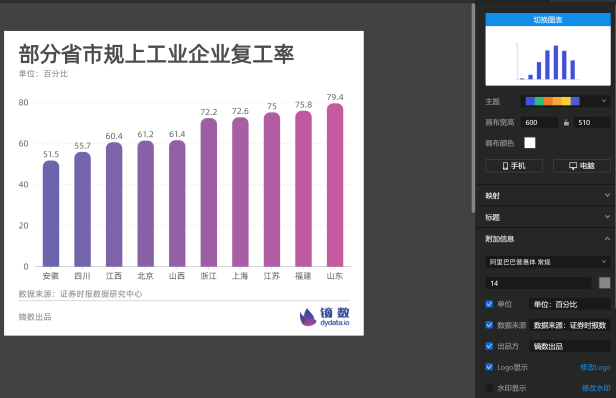Uncheck the 数据来源 data source checkbox
The height and width of the screenshot is (398, 616).
(489, 325)
